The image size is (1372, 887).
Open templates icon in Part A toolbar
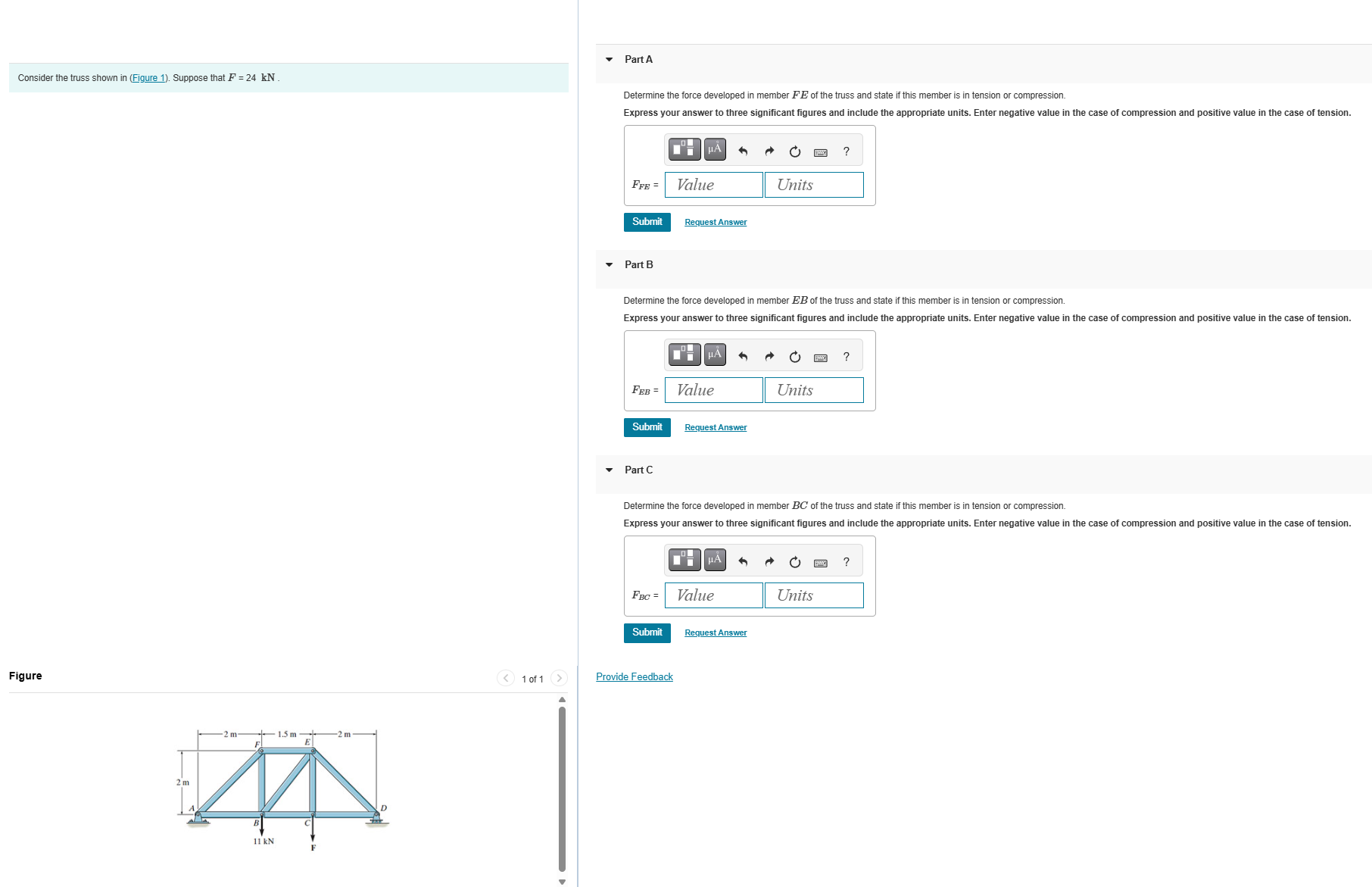coord(684,149)
